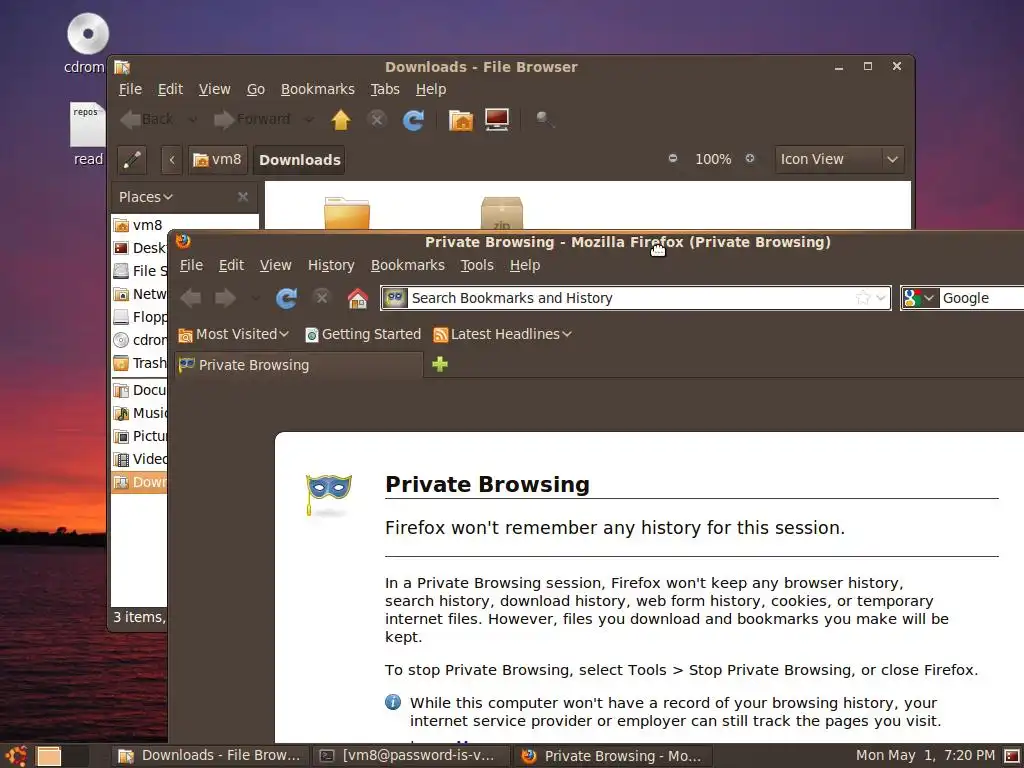Image resolution: width=1024 pixels, height=768 pixels.
Task: Bookmark this page with the star icon
Action: coord(863,298)
